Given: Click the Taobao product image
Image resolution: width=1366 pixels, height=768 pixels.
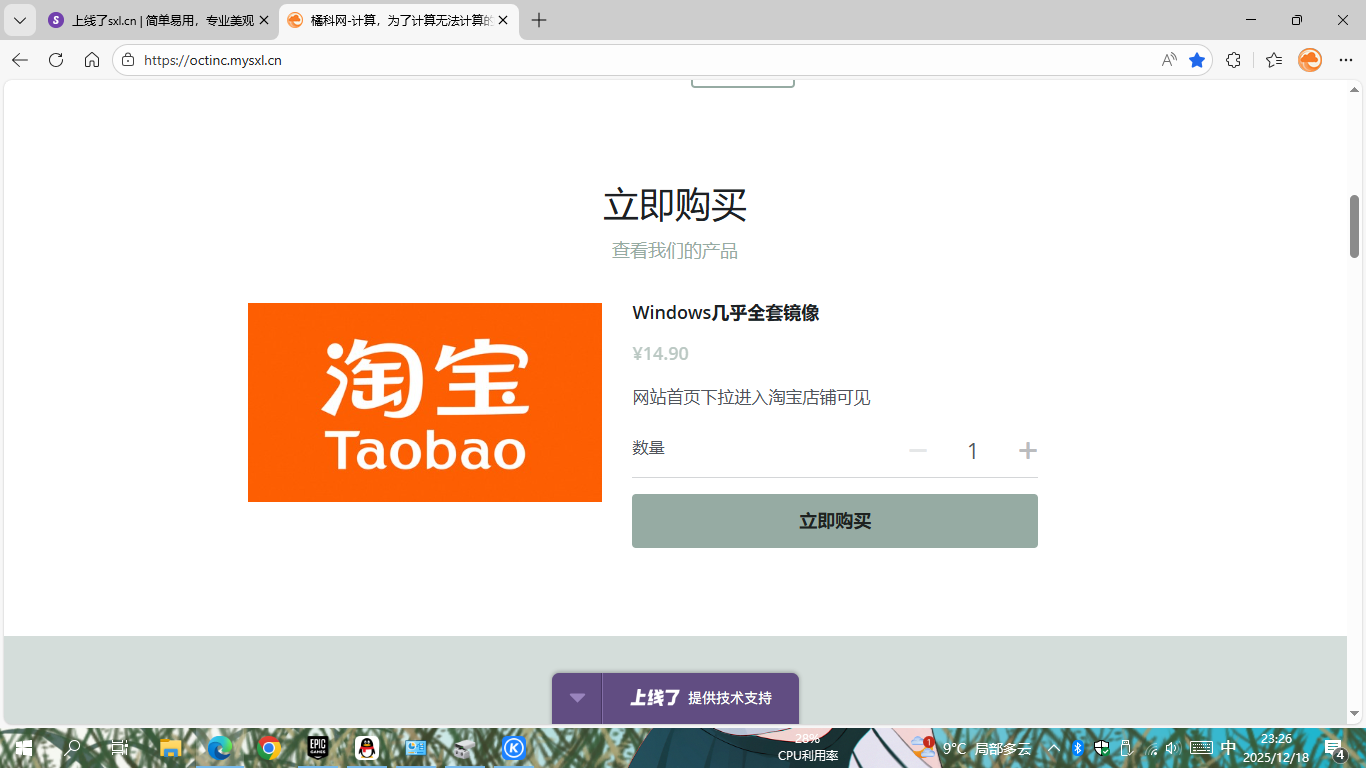Looking at the screenshot, I should (x=425, y=402).
